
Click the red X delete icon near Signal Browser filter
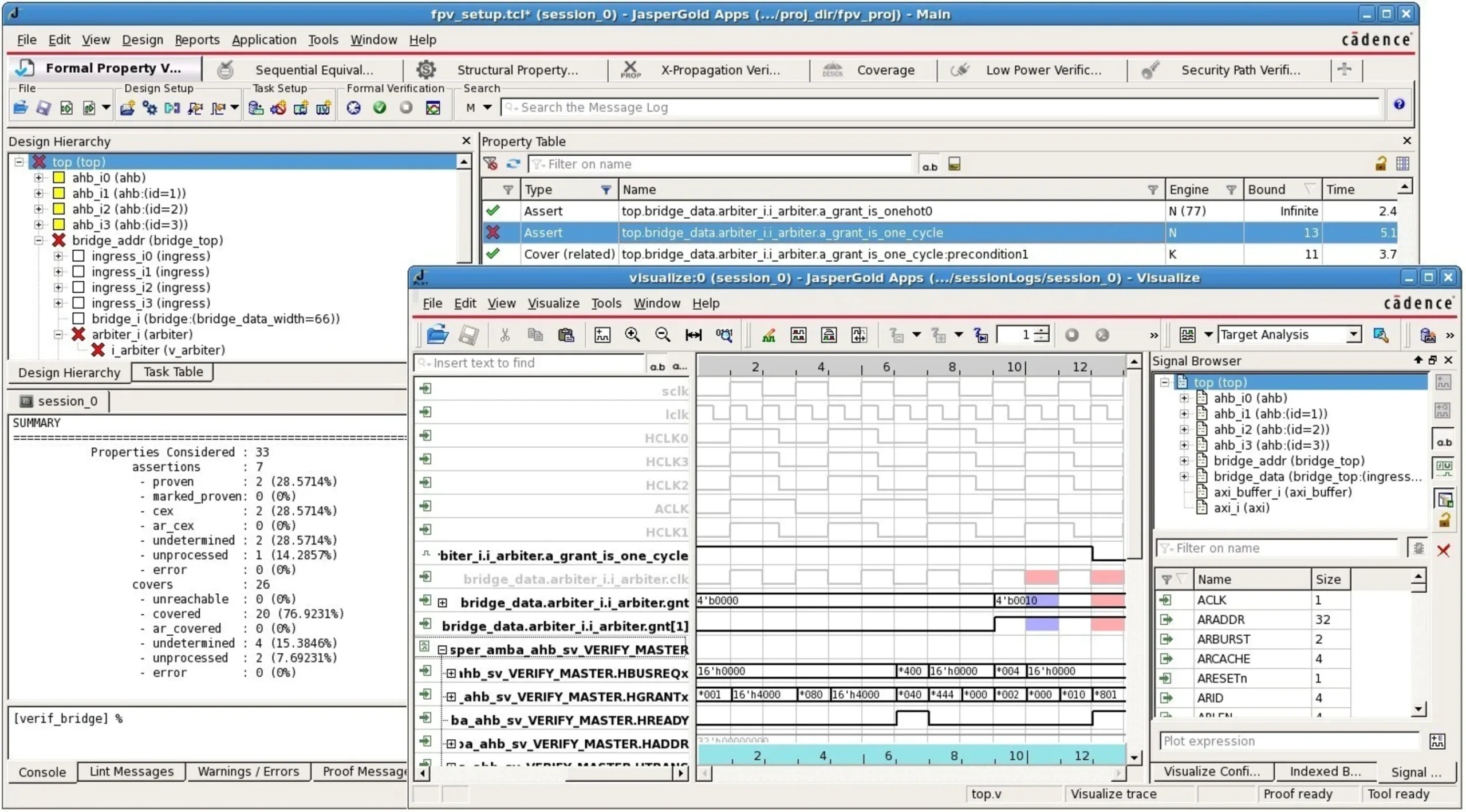point(1443,550)
